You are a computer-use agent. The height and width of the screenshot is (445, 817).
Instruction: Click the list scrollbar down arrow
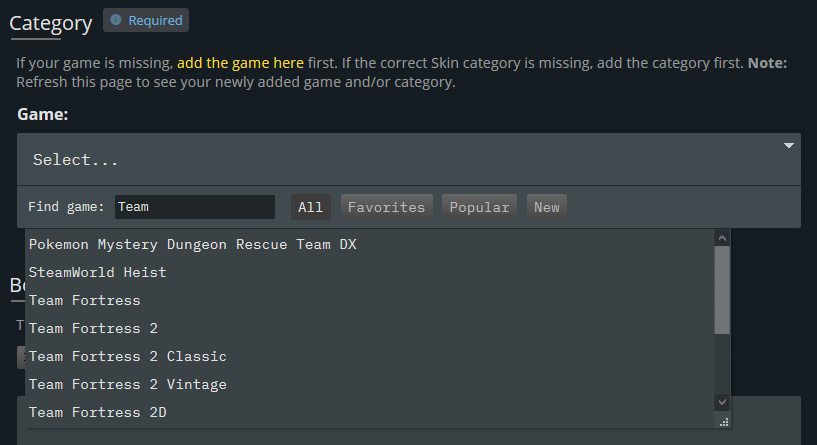coord(722,402)
